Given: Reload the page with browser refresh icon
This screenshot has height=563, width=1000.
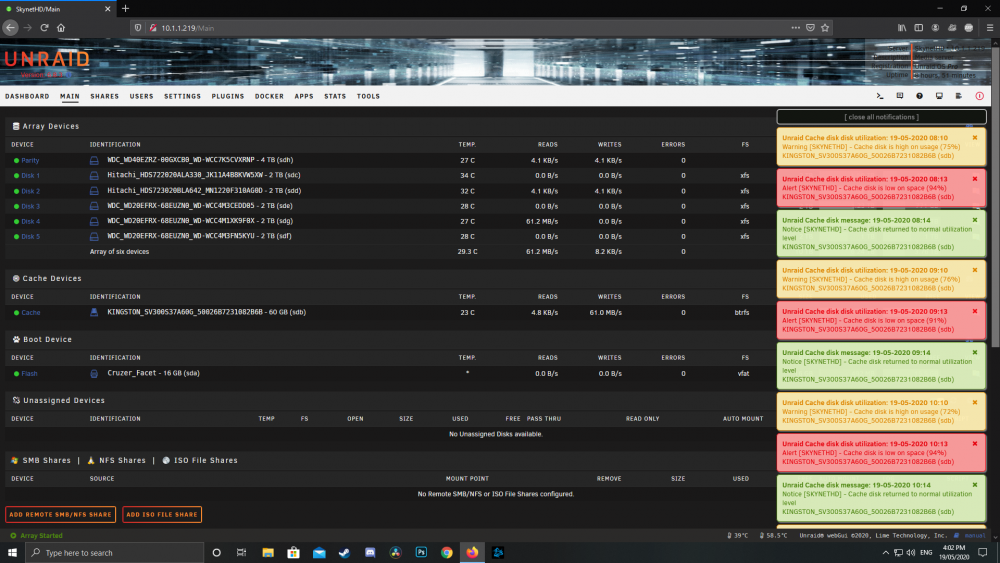Looking at the screenshot, I should point(44,27).
